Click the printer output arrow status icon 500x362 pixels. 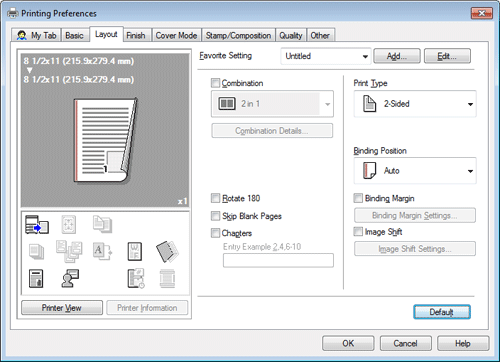(x=37, y=225)
